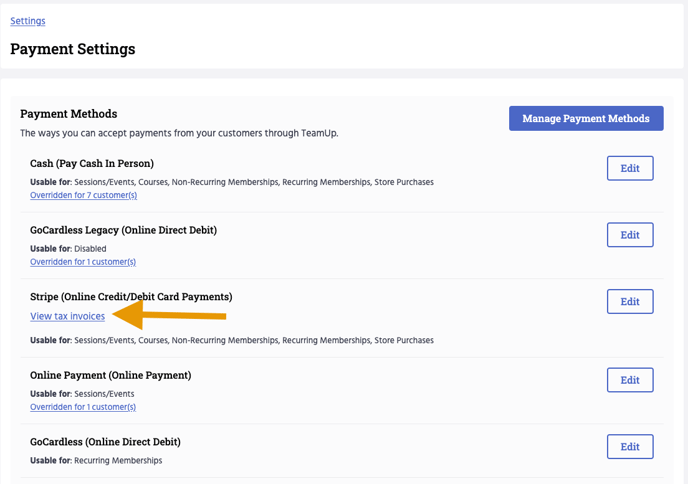Open 'Overridden for 7 customer(s)' link
The image size is (688, 484).
click(83, 195)
